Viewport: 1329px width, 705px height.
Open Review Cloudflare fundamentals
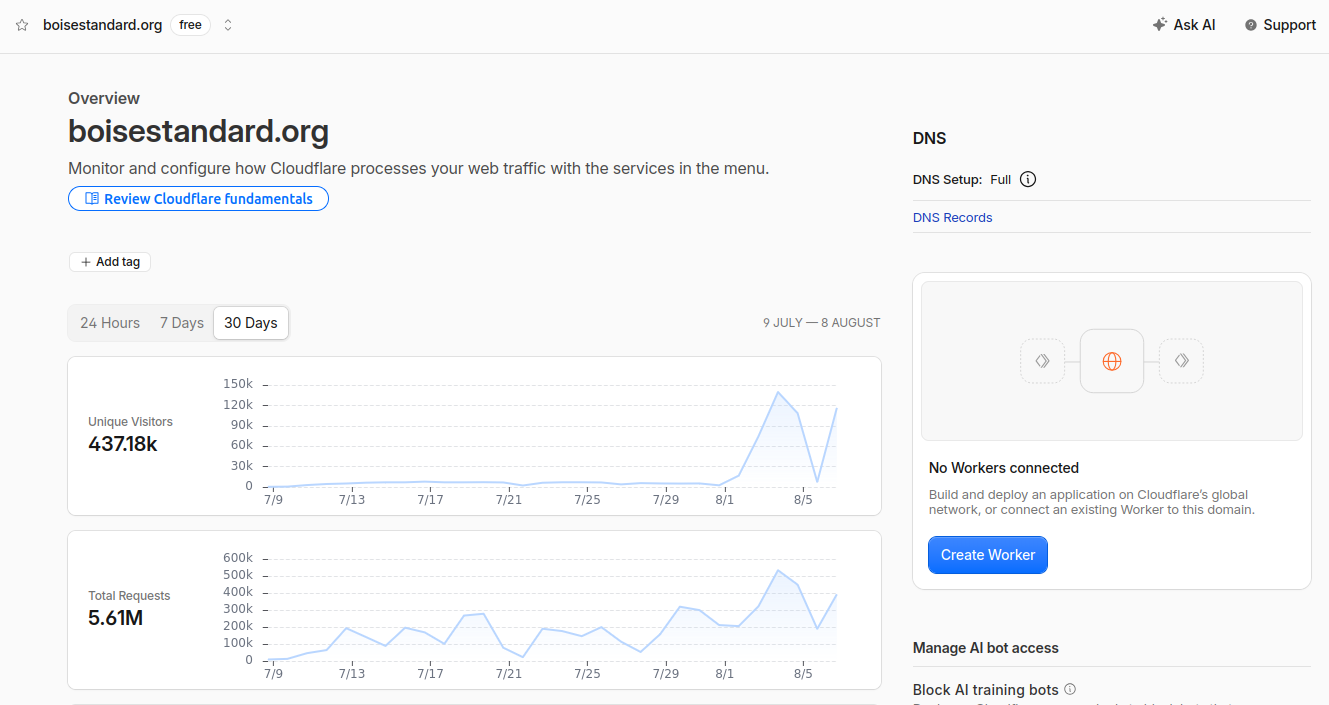(x=198, y=199)
